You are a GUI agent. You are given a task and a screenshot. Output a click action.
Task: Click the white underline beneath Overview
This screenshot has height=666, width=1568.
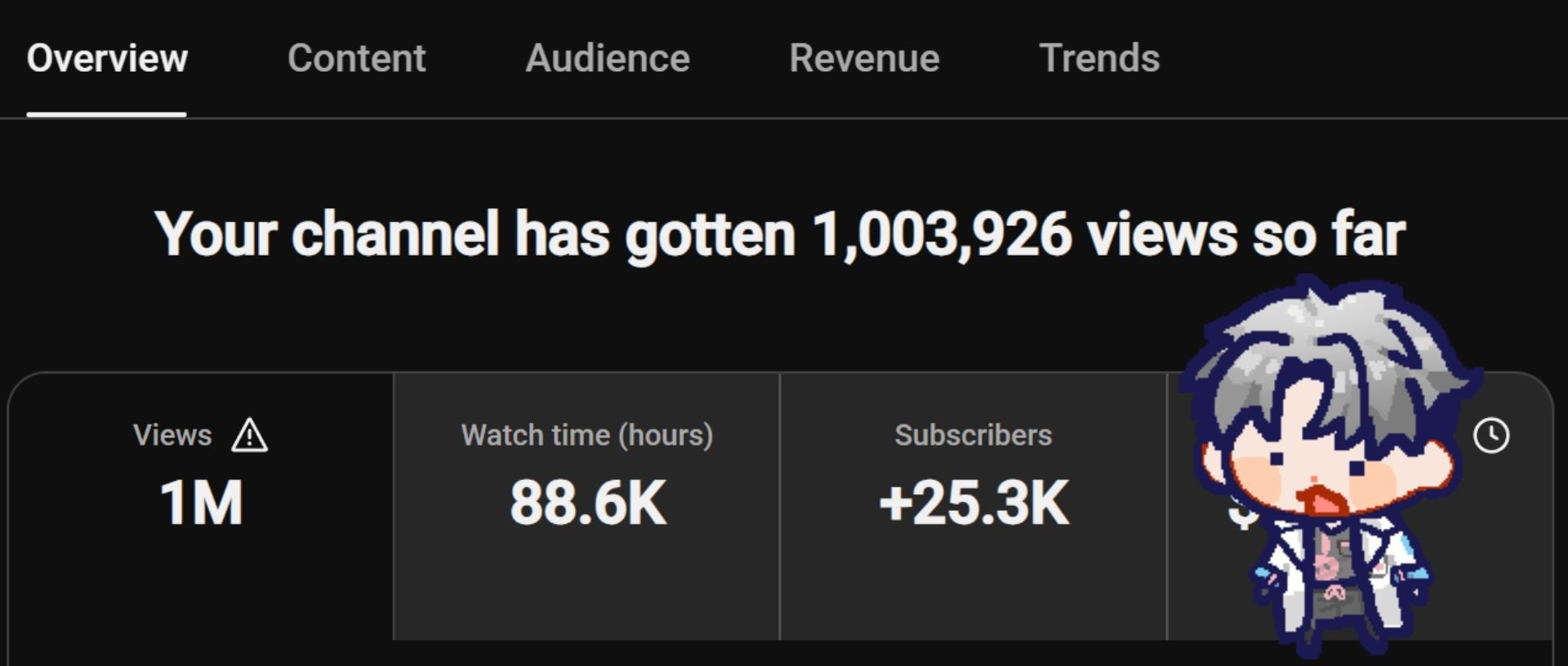point(106,114)
